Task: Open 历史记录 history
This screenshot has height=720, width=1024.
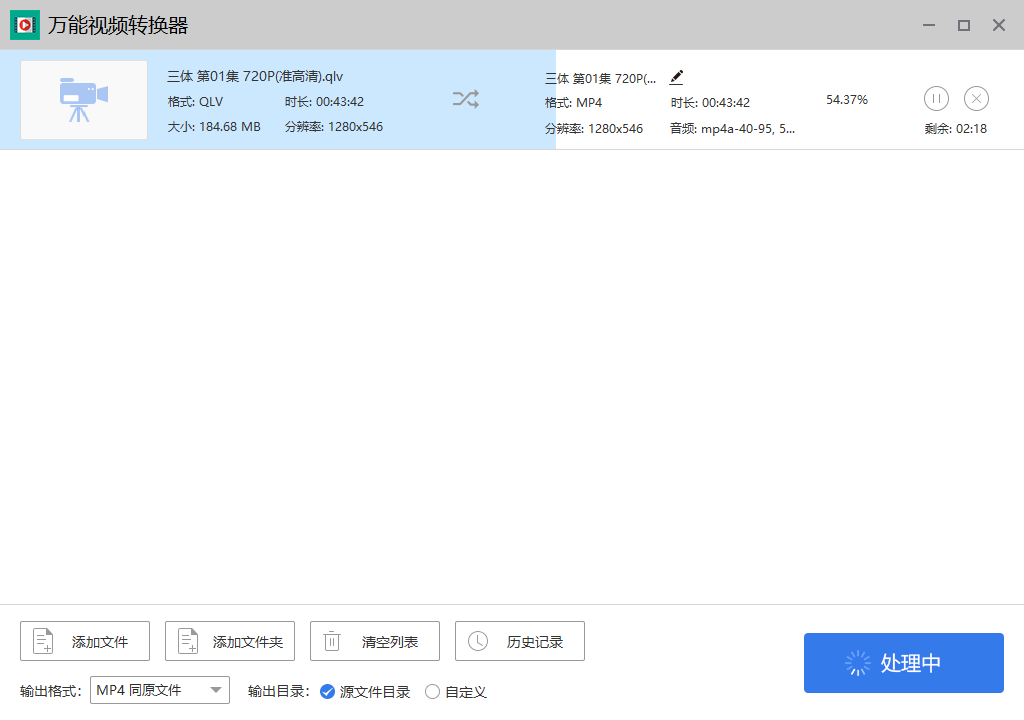Action: coord(520,641)
